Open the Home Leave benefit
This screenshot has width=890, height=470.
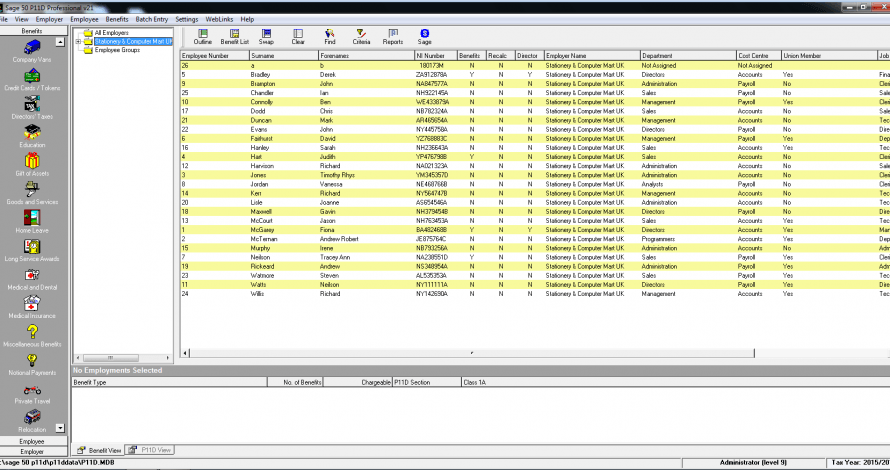[32, 221]
